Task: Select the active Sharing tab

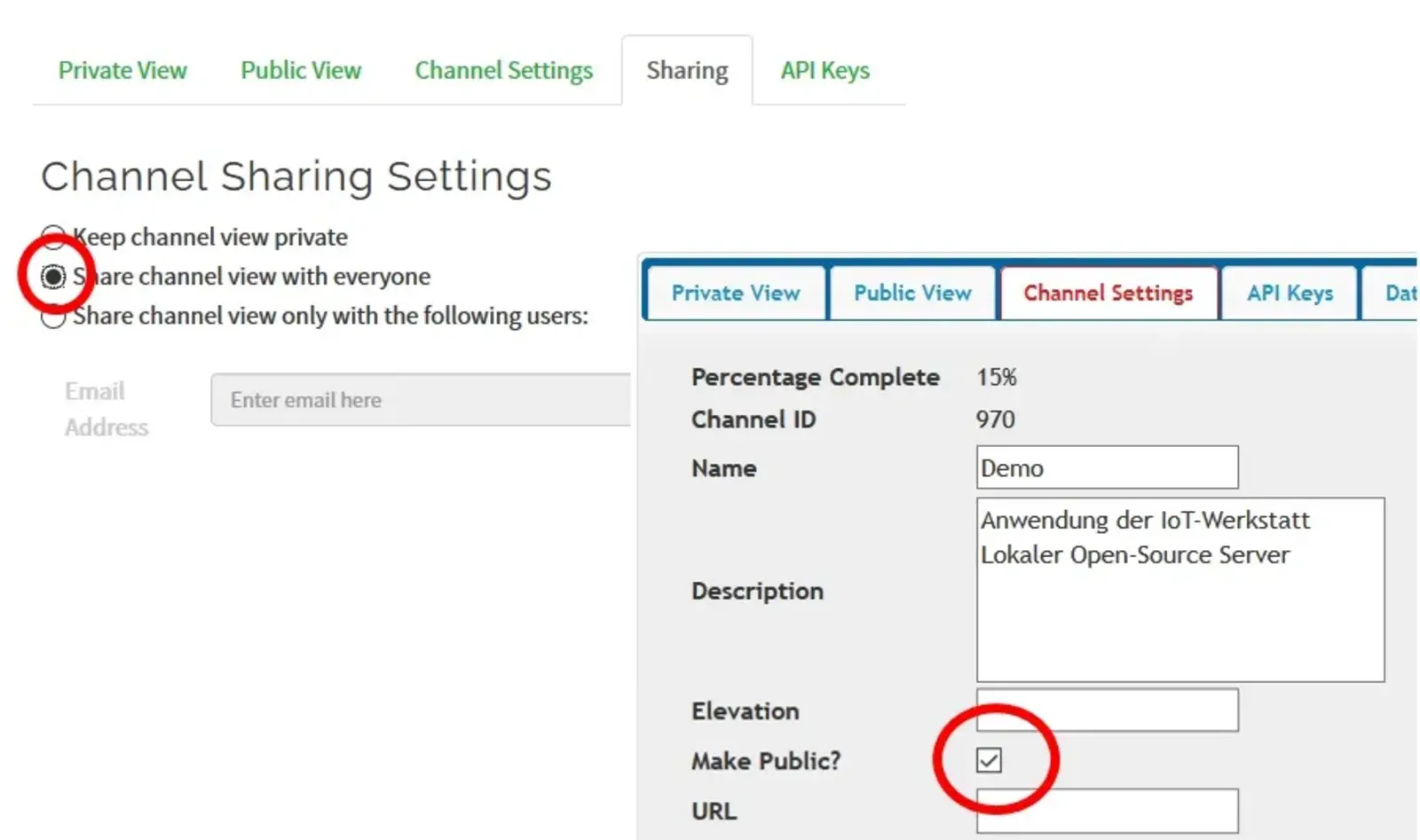Action: click(687, 70)
